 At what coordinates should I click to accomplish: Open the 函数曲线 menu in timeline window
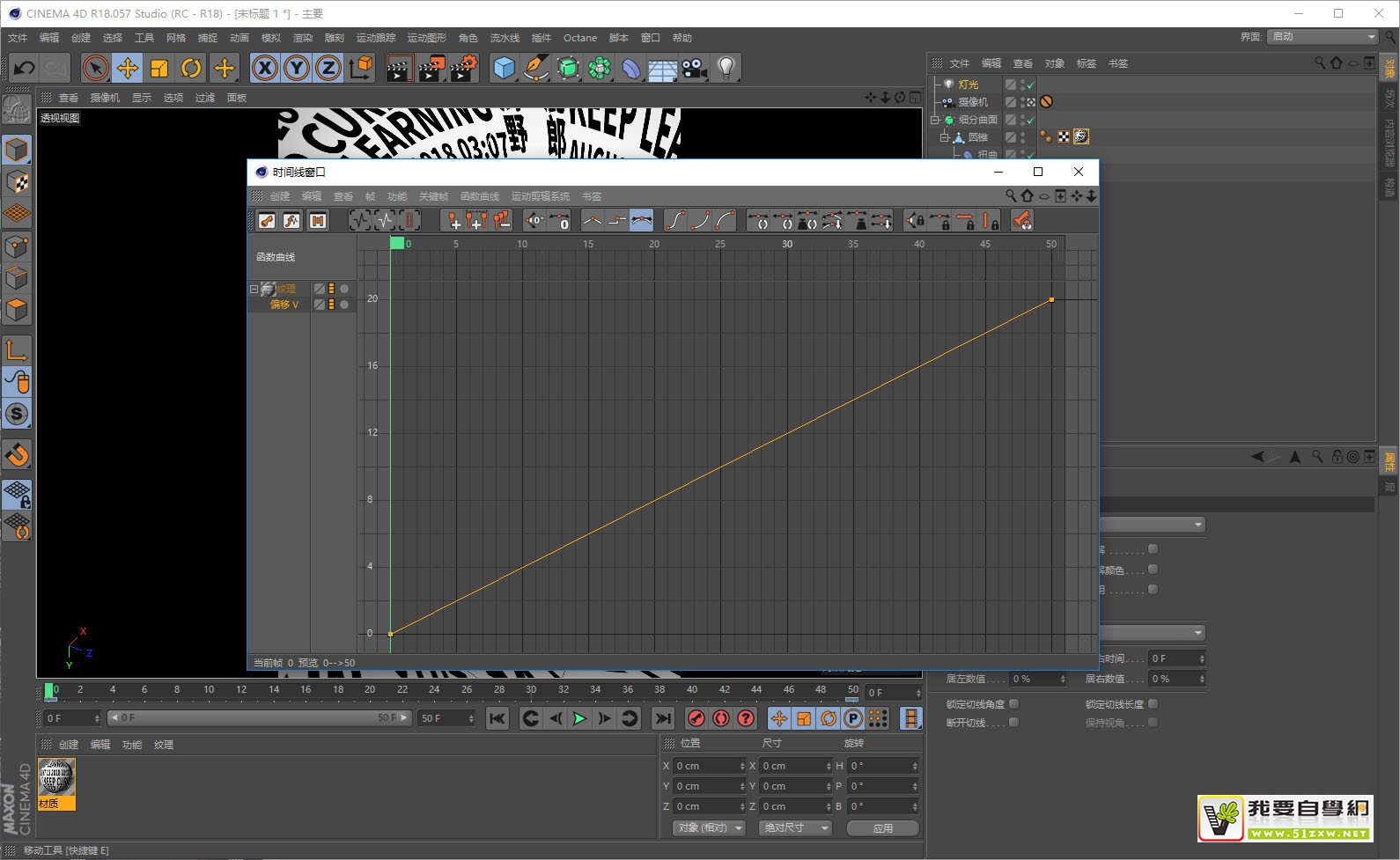pyautogui.click(x=479, y=196)
